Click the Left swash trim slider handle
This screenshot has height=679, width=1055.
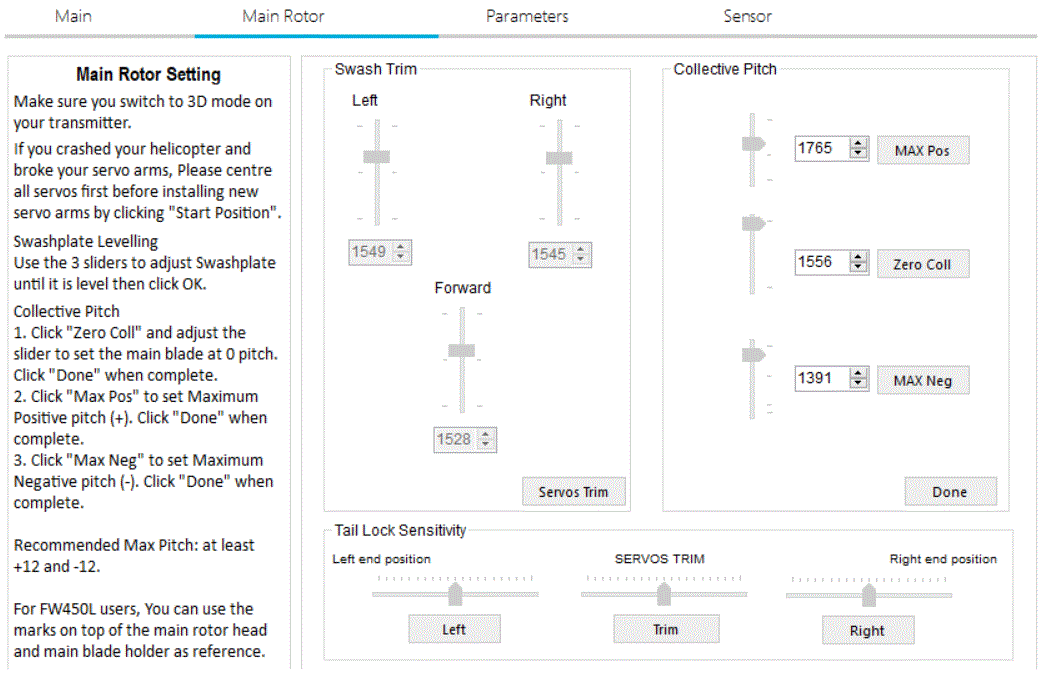376,156
